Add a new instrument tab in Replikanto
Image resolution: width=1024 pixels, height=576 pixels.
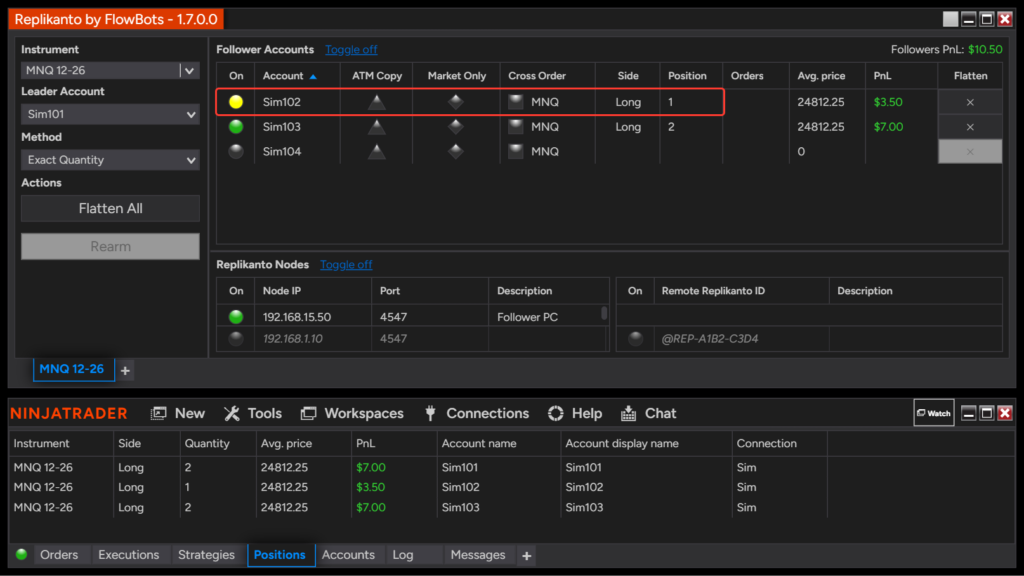click(x=125, y=370)
